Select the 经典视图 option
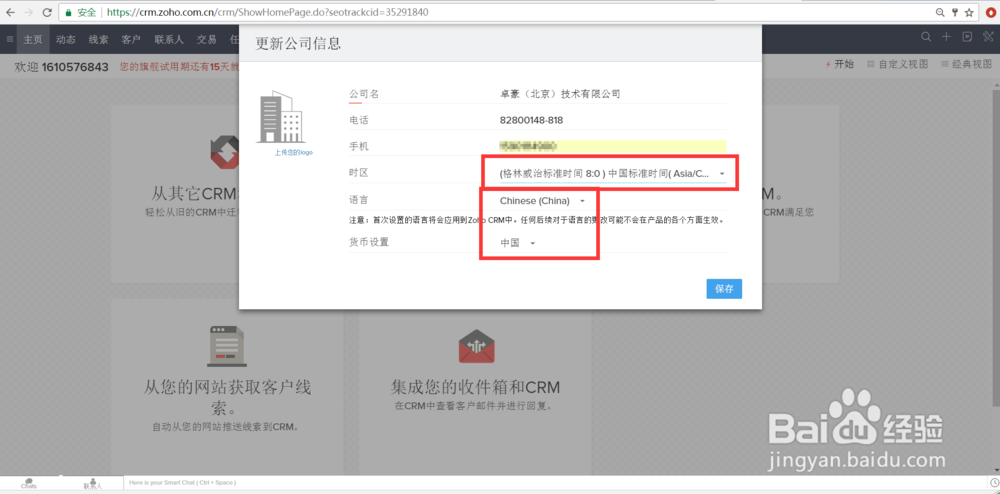This screenshot has height=494, width=1000. 966,64
